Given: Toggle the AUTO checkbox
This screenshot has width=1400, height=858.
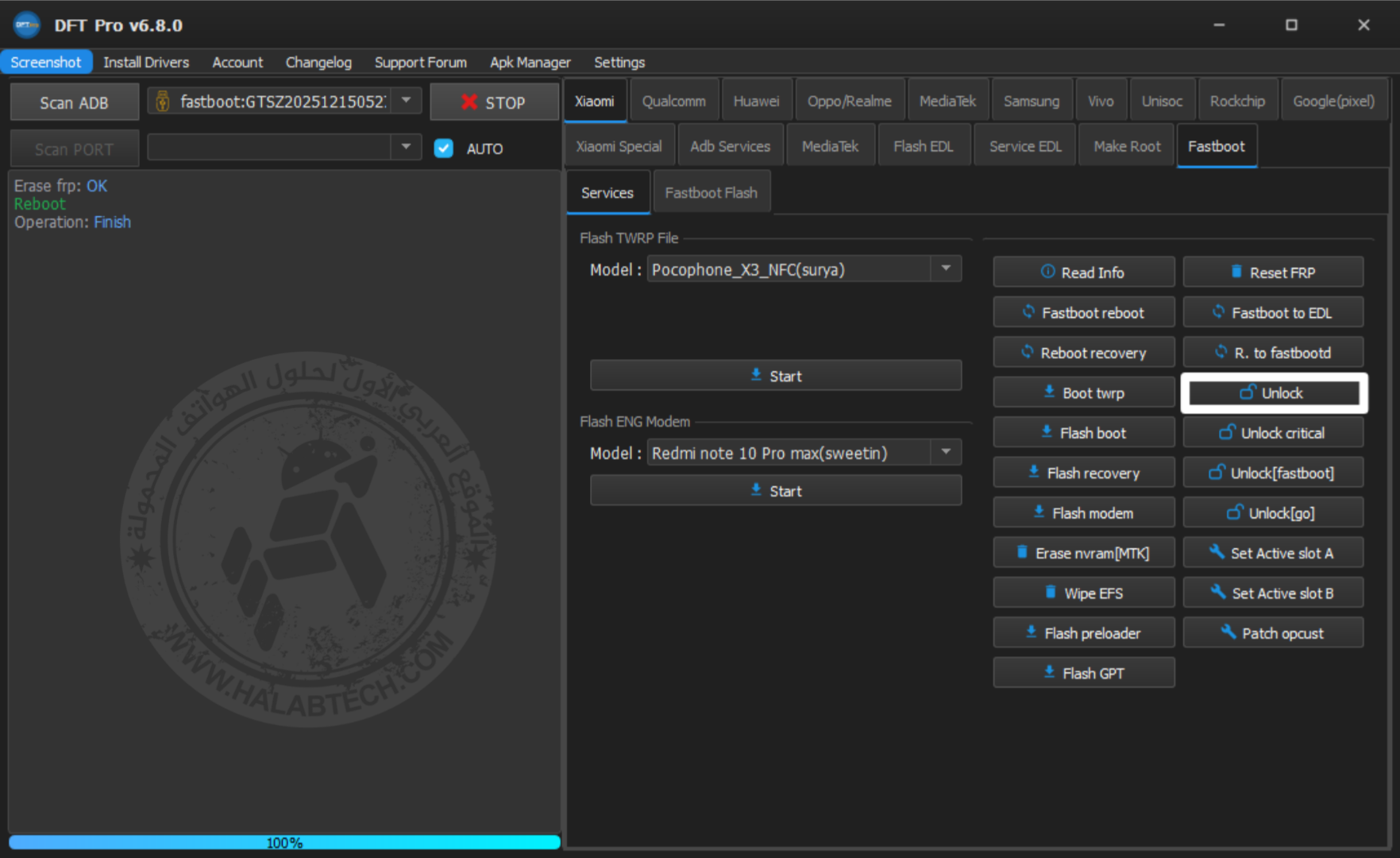Looking at the screenshot, I should pos(443,149).
